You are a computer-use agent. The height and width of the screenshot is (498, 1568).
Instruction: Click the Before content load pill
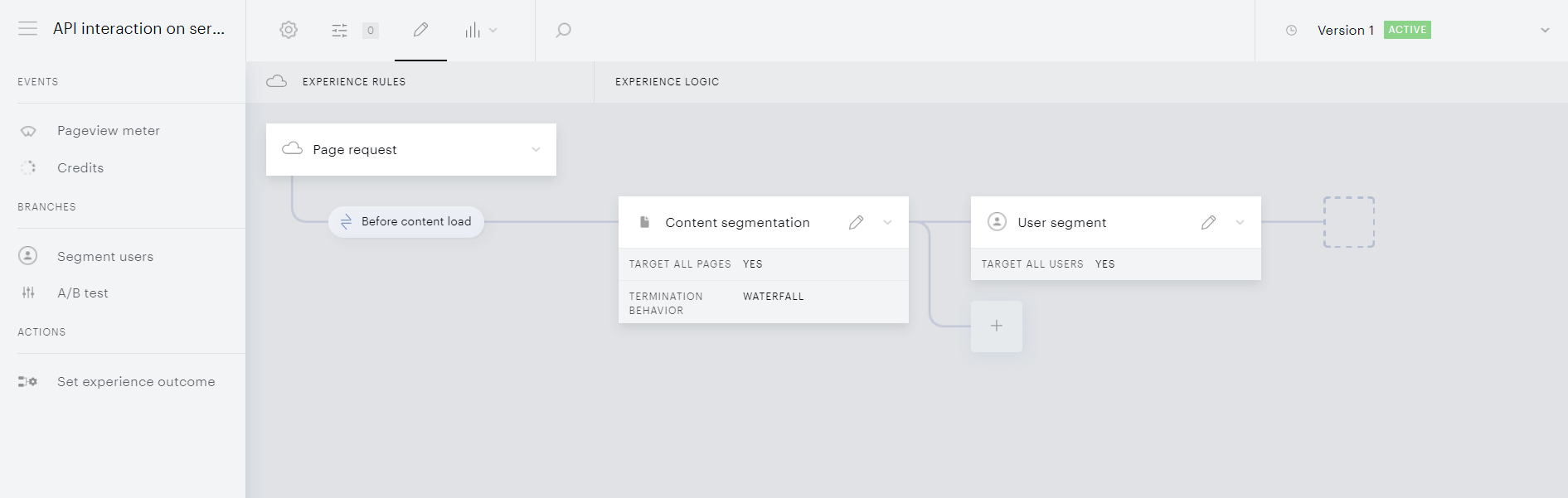pos(406,222)
